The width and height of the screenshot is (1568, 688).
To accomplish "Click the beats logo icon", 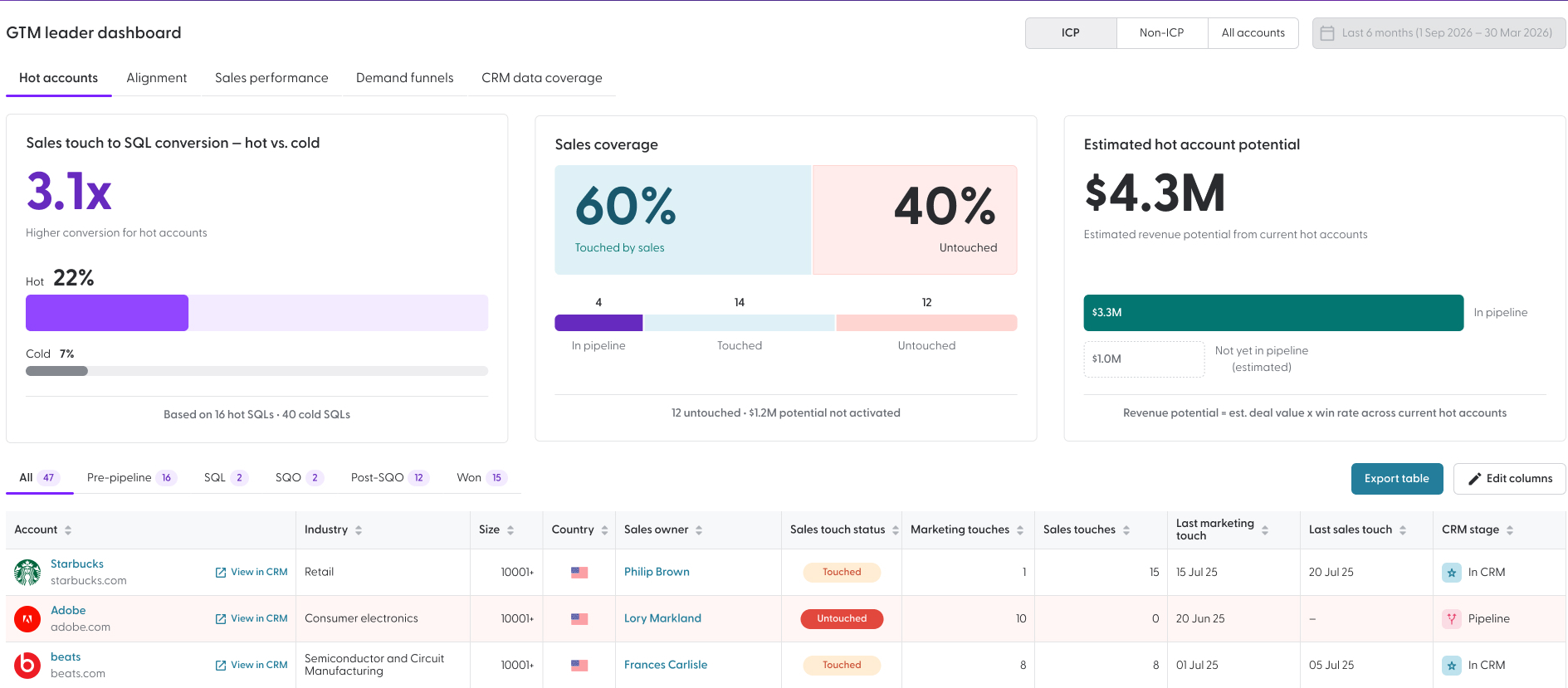I will 27,665.
